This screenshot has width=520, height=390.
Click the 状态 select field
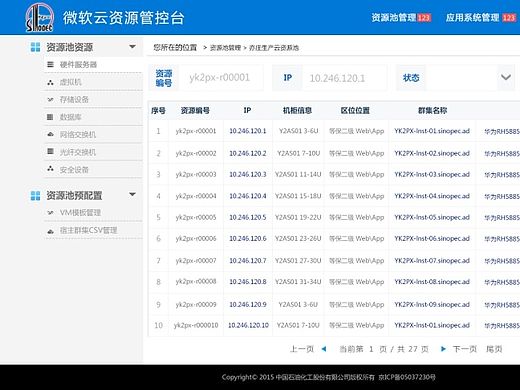click(470, 78)
